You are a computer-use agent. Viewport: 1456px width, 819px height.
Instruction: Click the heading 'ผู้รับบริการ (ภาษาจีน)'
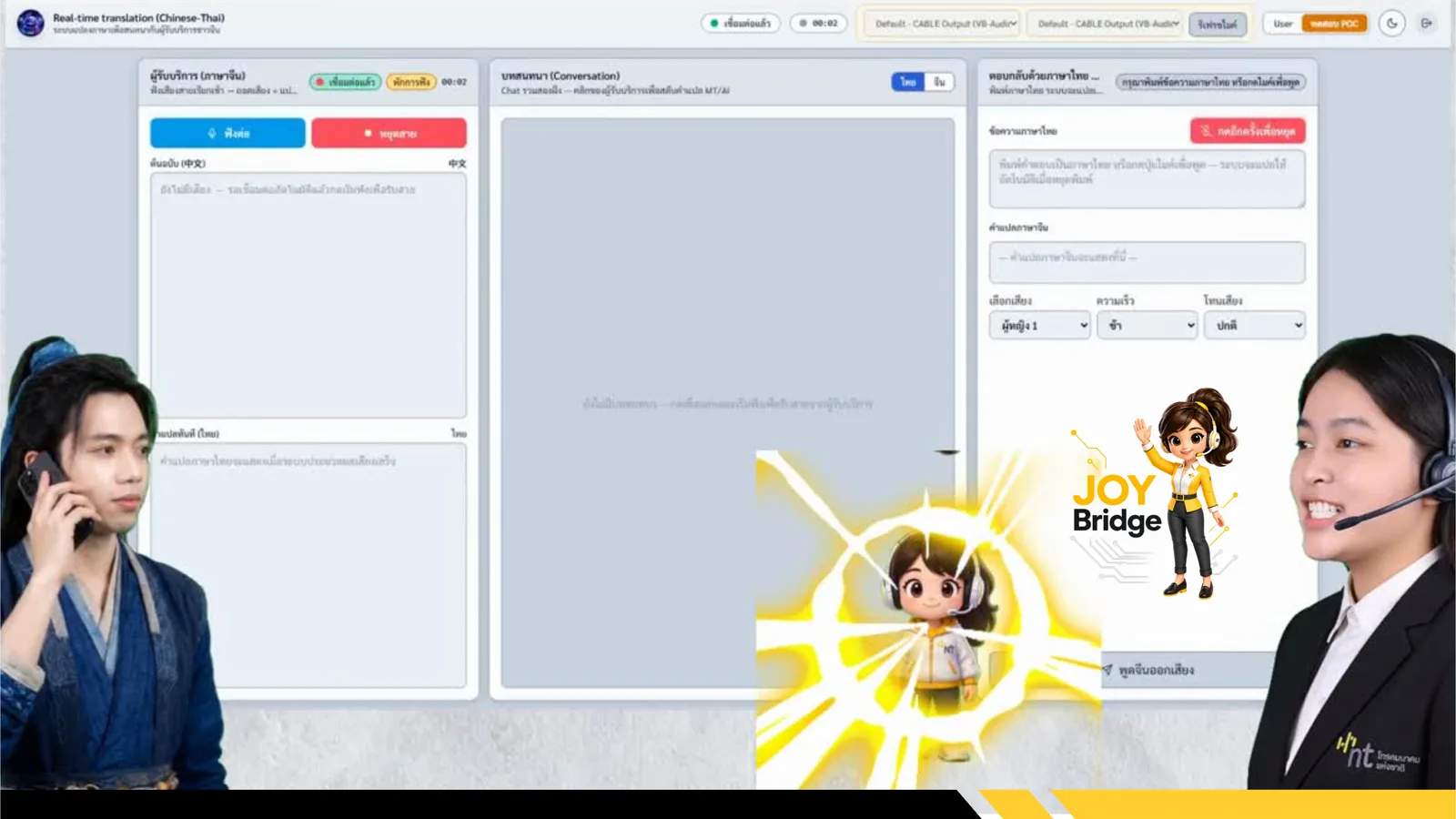(197, 76)
